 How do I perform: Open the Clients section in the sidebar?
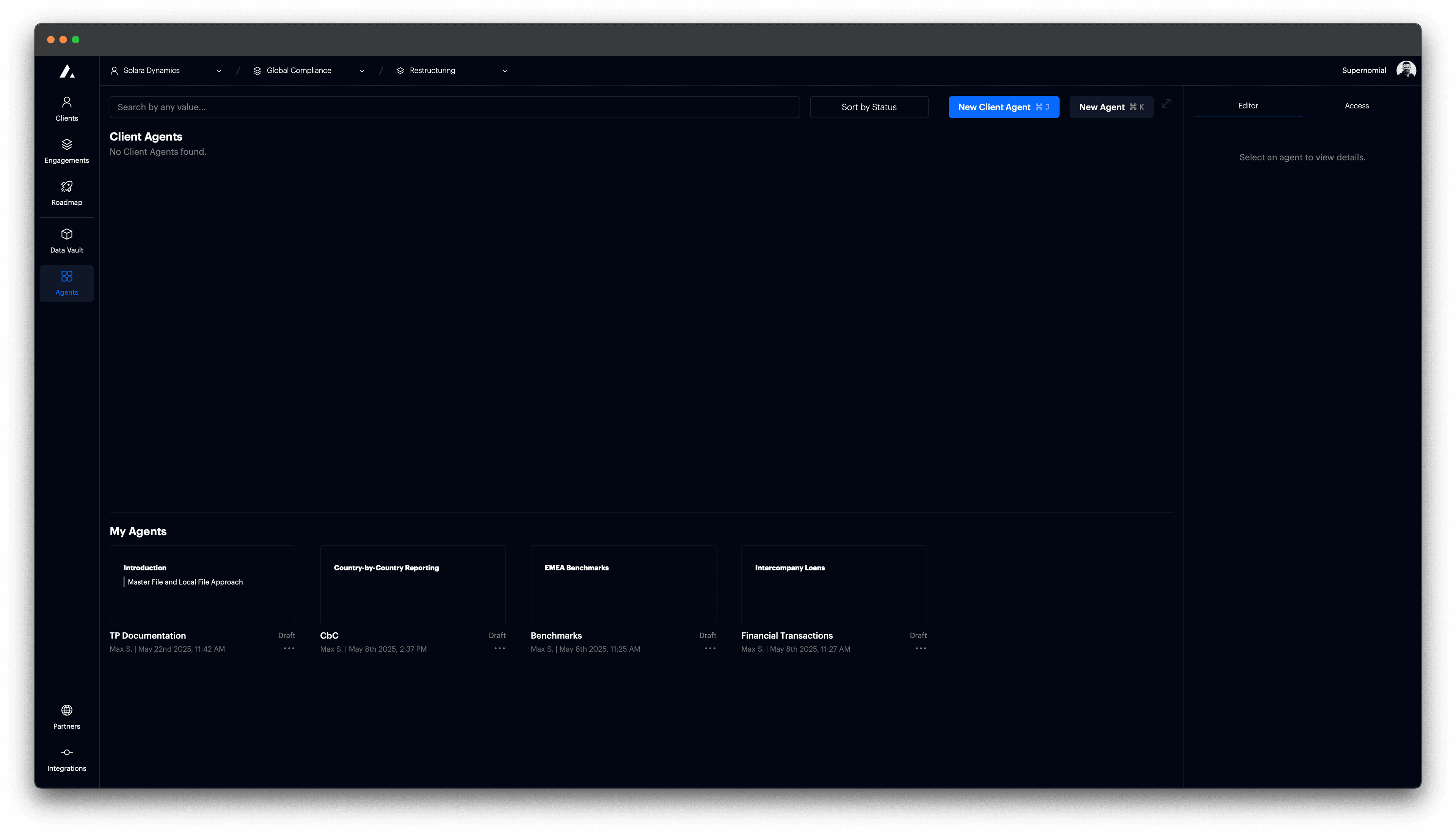(66, 108)
